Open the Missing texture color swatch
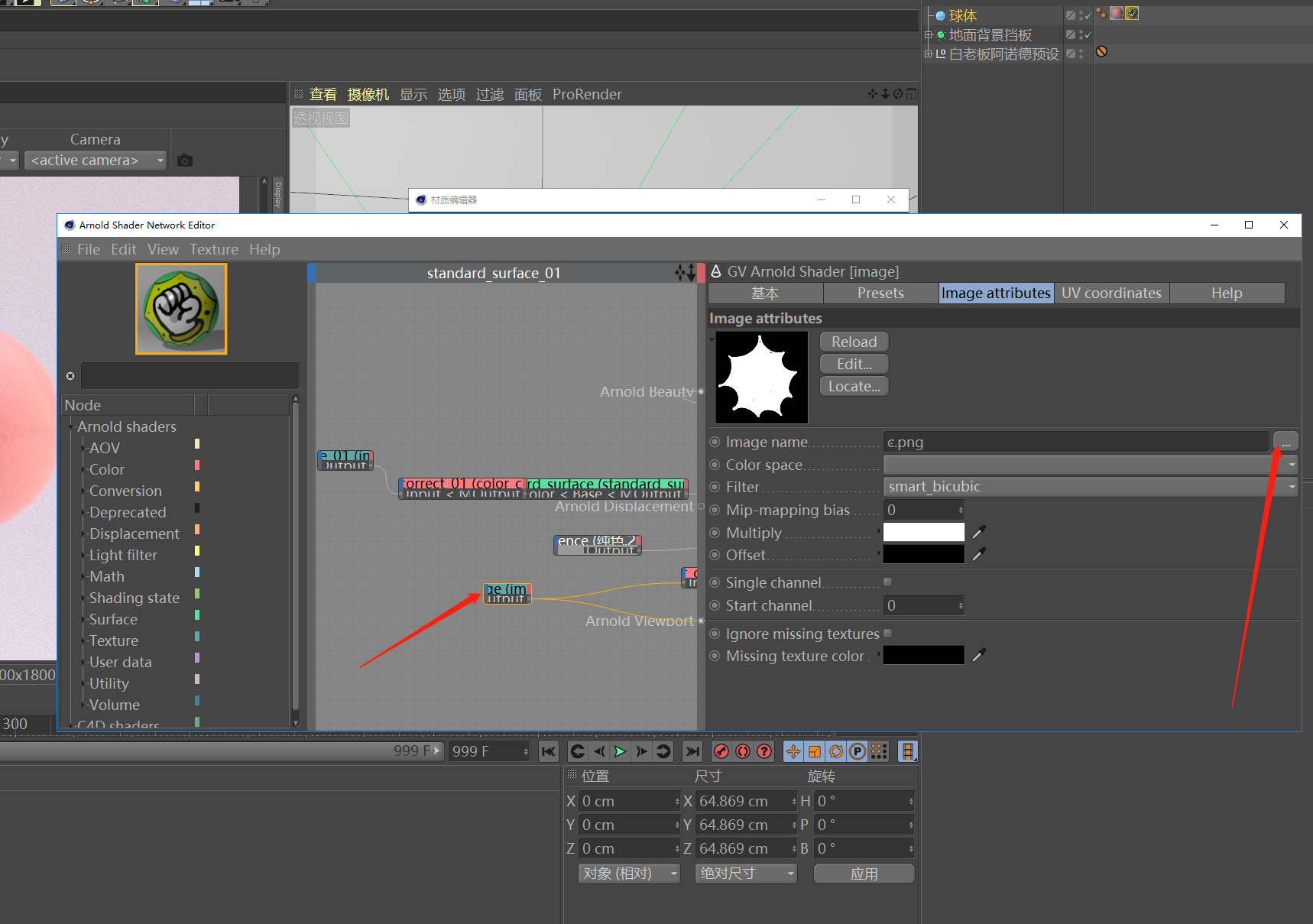The width and height of the screenshot is (1313, 924). pyautogui.click(x=924, y=655)
